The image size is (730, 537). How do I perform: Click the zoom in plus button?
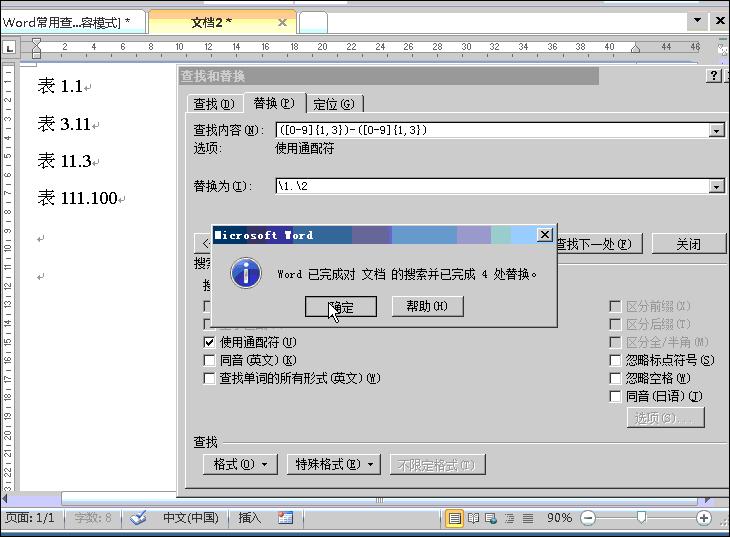(x=703, y=518)
